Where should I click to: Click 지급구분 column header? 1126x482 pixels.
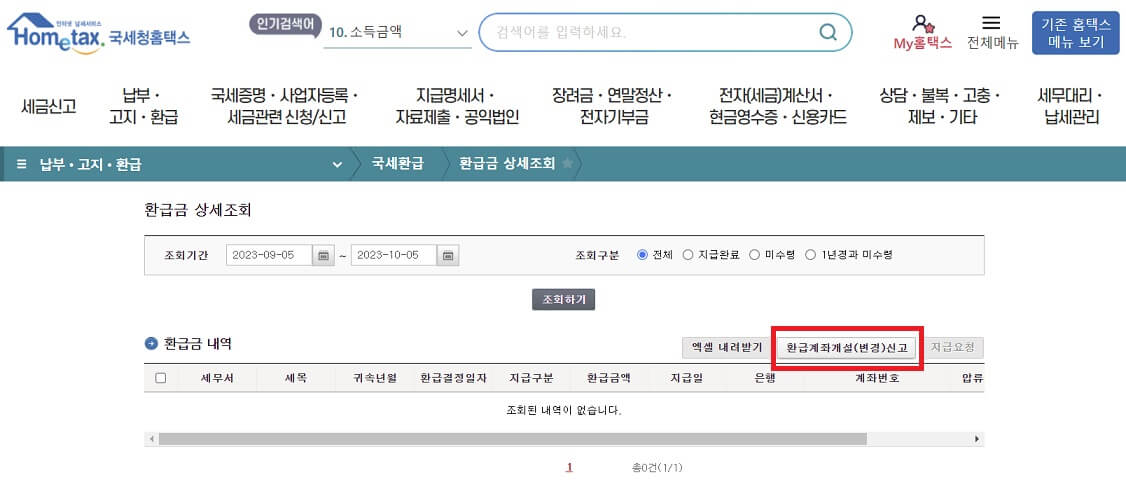click(x=531, y=378)
